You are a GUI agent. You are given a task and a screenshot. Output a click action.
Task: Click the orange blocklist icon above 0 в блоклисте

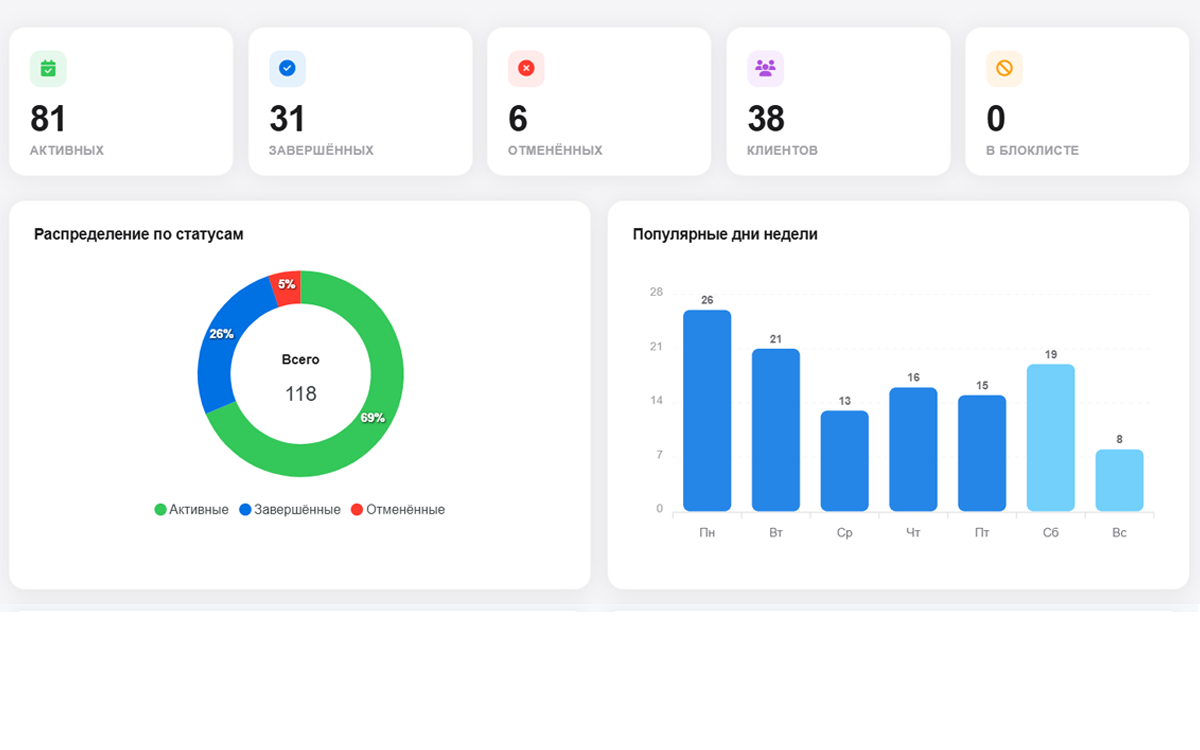tap(1002, 68)
